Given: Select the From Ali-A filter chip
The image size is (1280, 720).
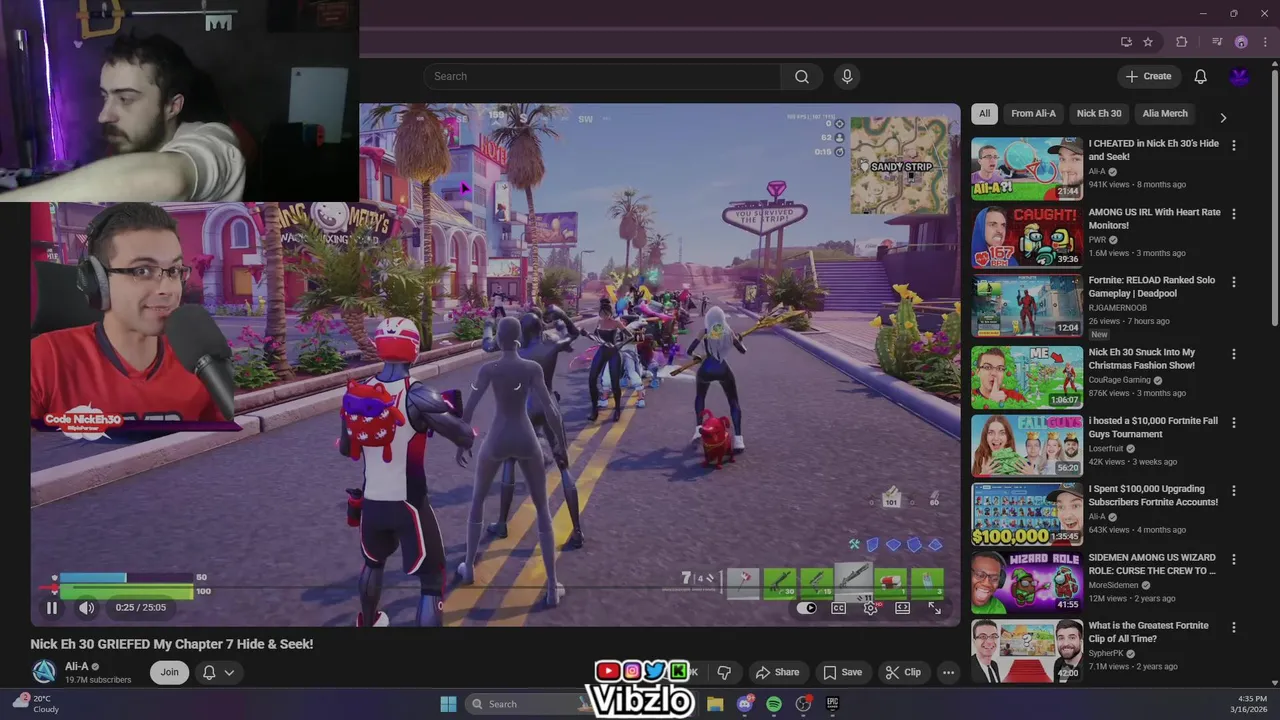Looking at the screenshot, I should coord(1033,113).
